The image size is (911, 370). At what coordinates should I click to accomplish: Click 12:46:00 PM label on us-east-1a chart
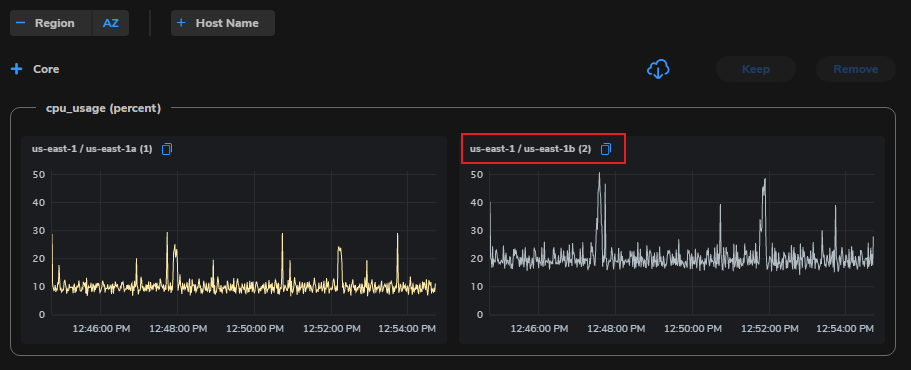coord(102,329)
